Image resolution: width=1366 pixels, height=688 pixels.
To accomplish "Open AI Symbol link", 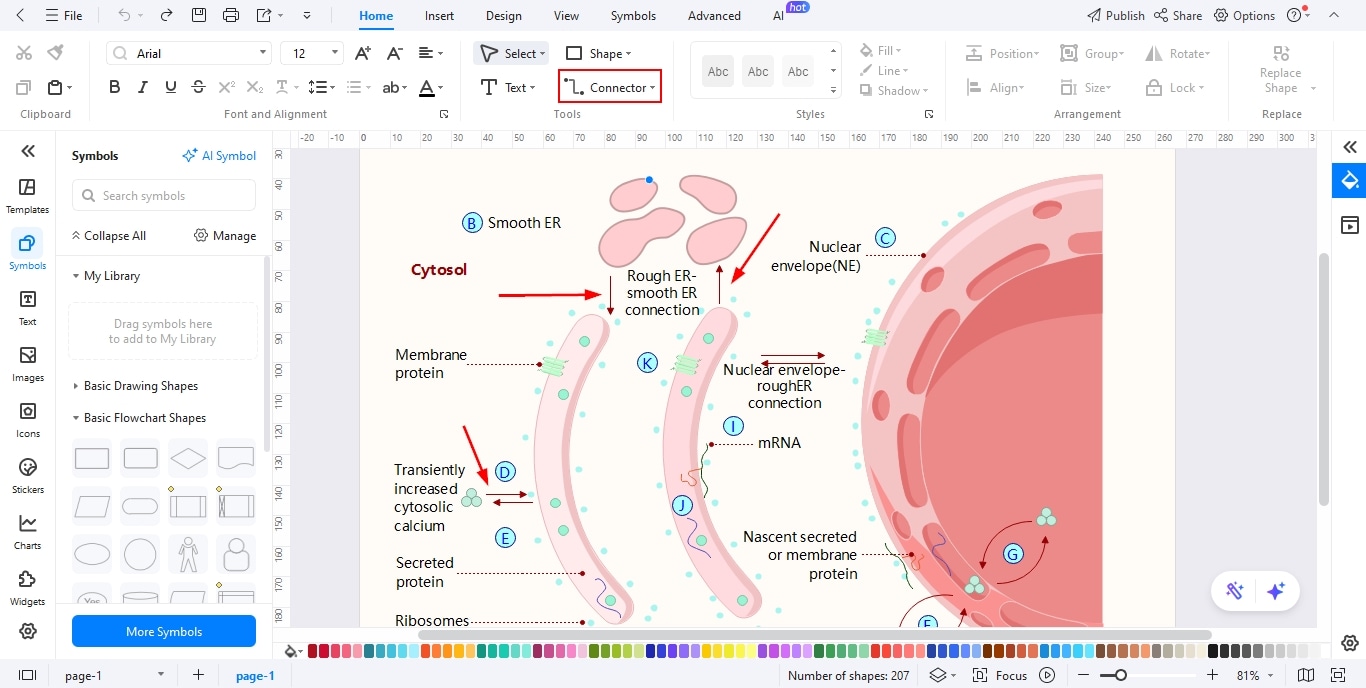I will (x=219, y=155).
